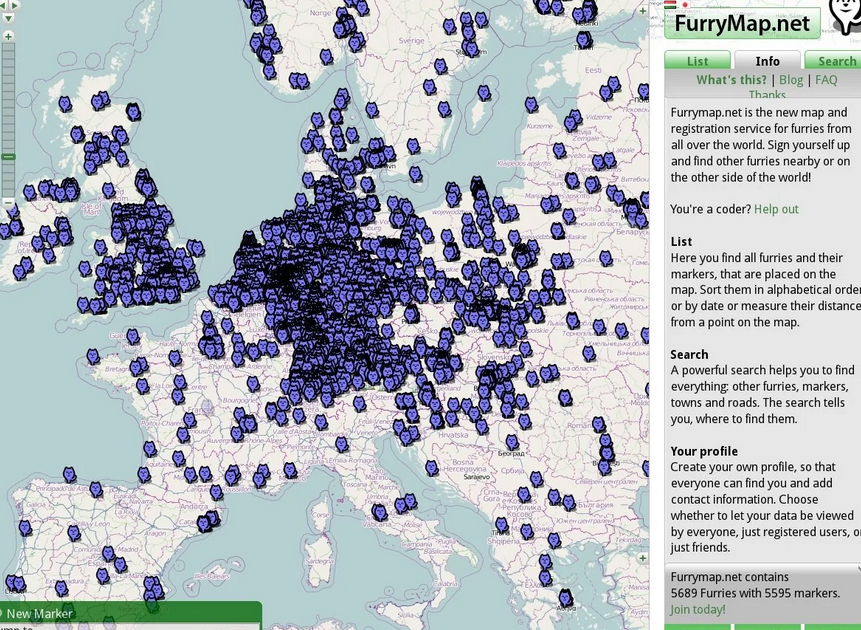Select the marker in Principado de Asturias
861x630 pixels.
(x=96, y=489)
